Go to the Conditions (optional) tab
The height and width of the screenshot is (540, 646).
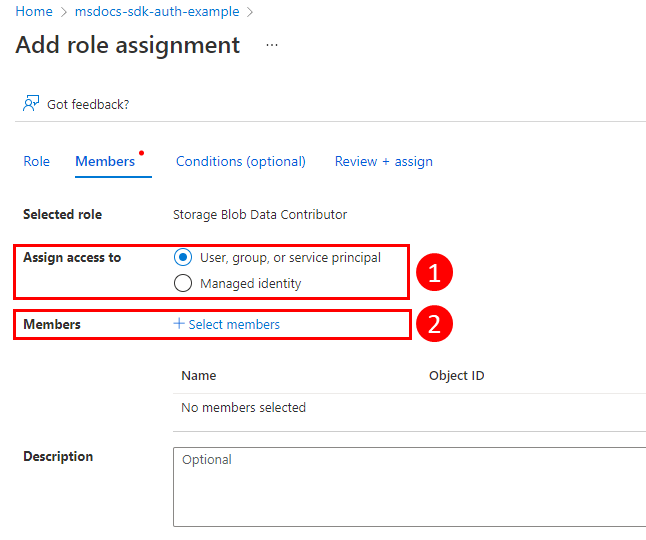click(x=241, y=161)
